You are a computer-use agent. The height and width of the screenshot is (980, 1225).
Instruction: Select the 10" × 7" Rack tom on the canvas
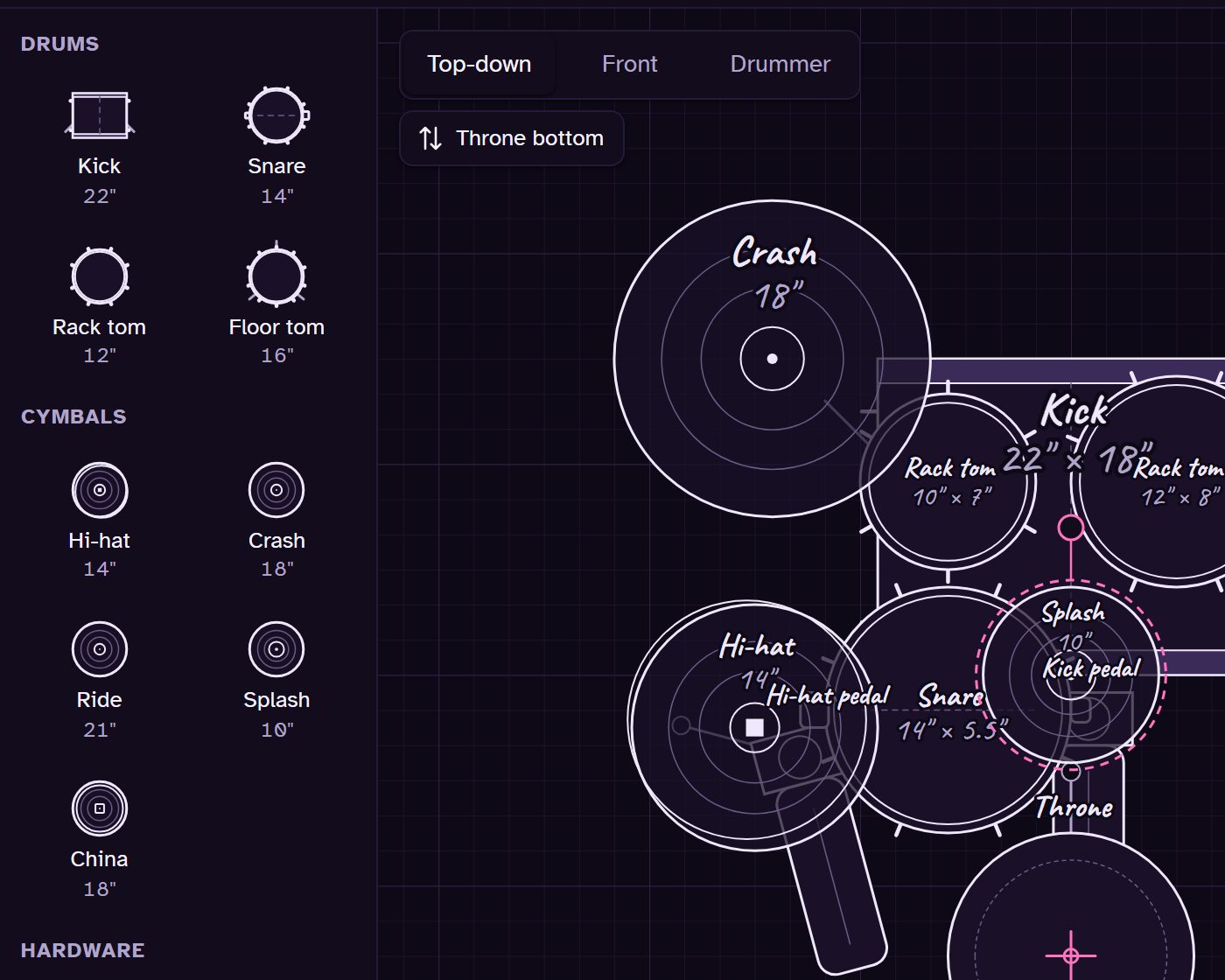(x=948, y=481)
